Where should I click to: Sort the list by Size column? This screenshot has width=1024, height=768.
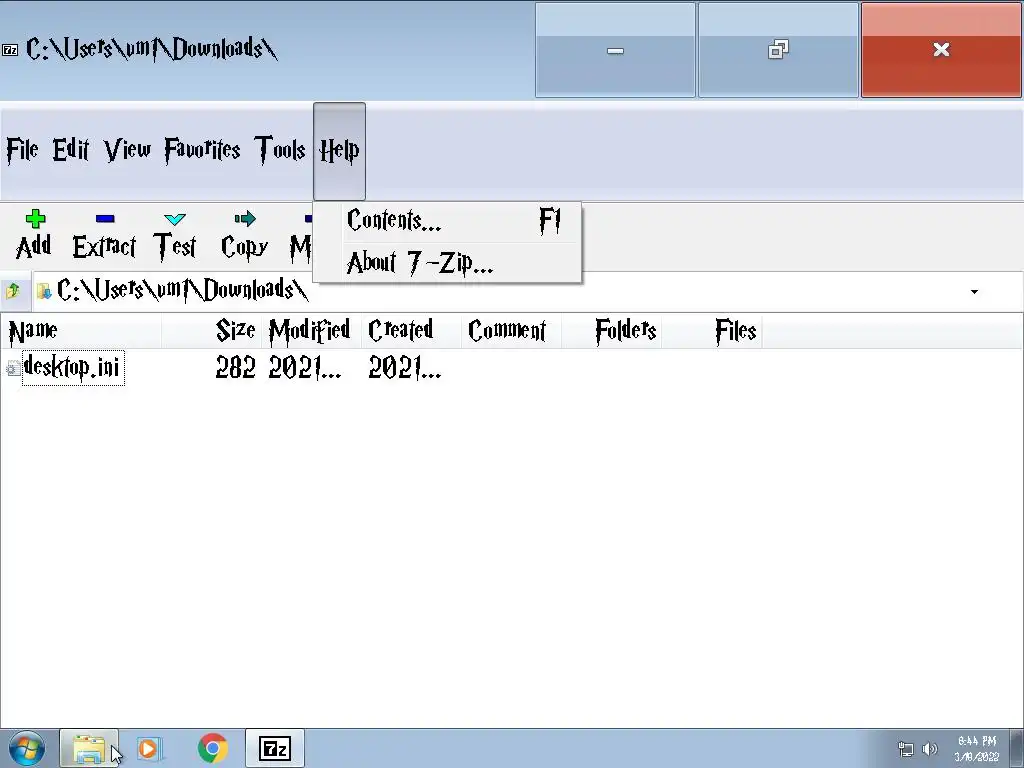point(212,330)
